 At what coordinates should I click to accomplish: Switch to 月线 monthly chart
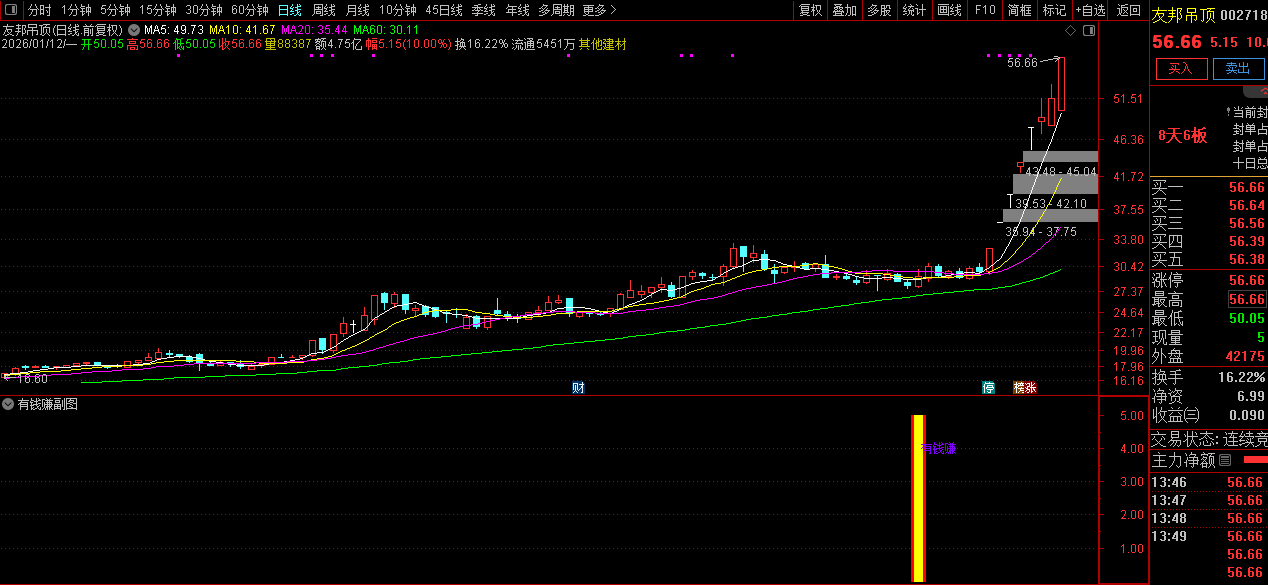pos(358,10)
